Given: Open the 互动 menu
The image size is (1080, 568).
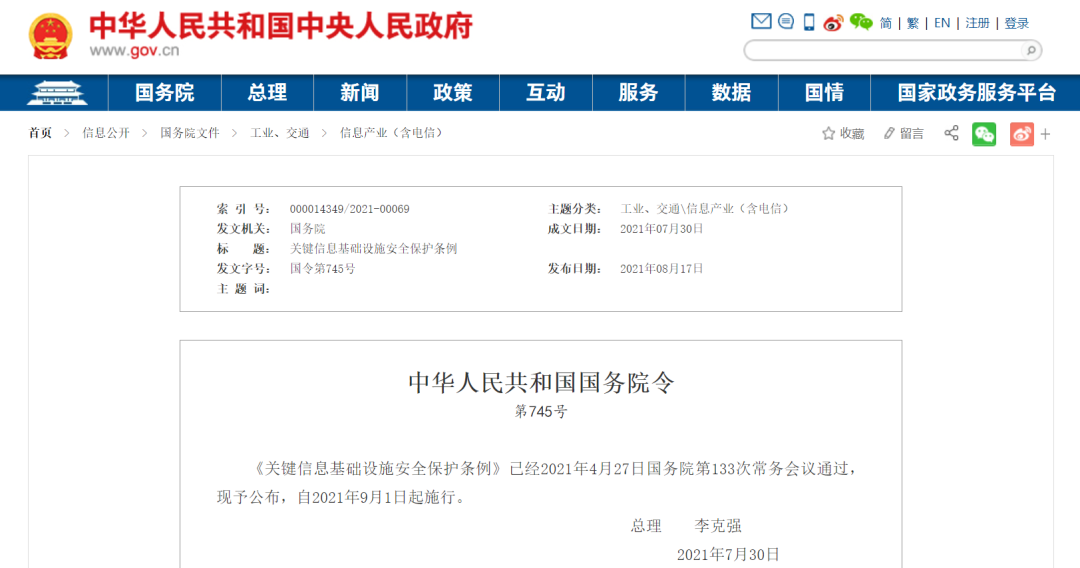Looking at the screenshot, I should [x=546, y=93].
